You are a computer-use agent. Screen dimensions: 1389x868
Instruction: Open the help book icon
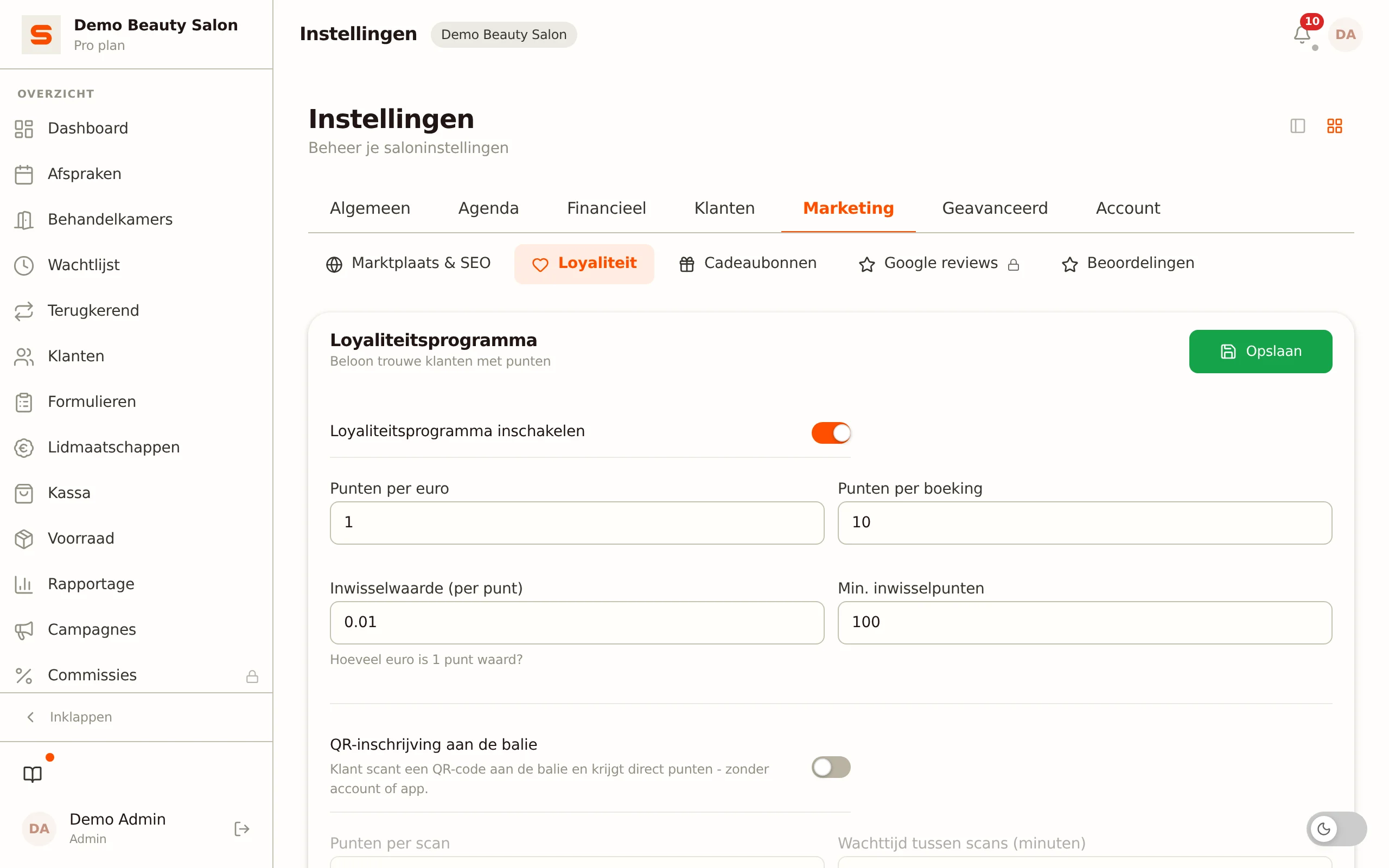click(x=33, y=775)
